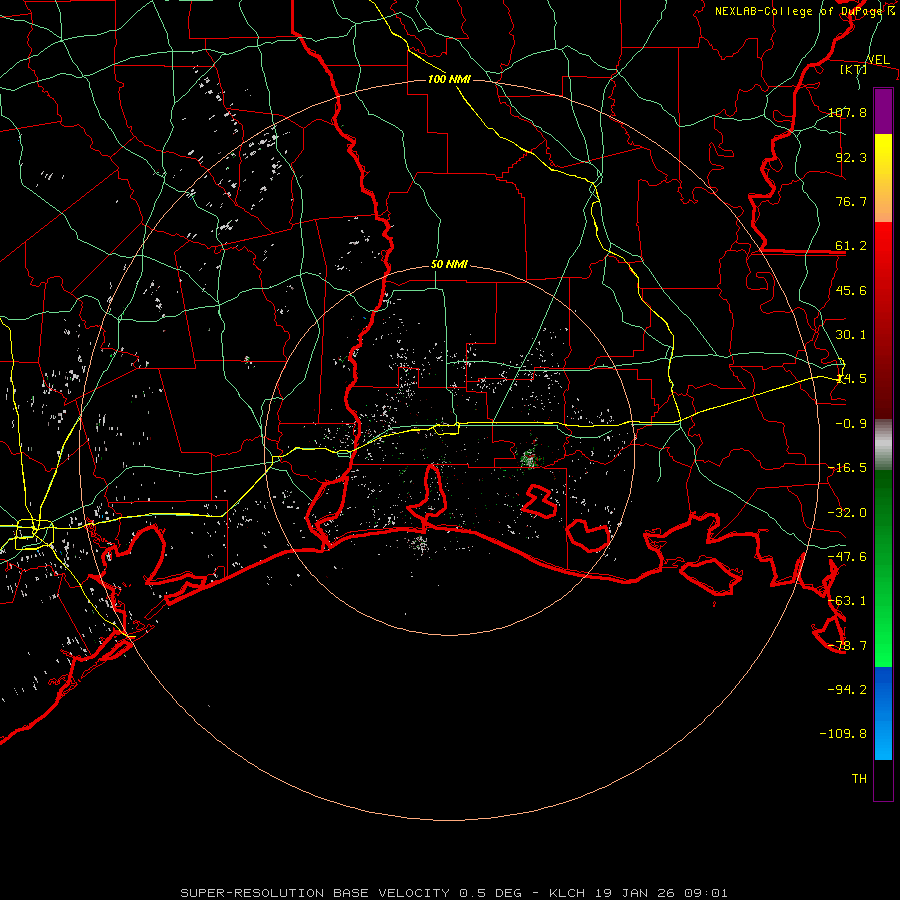Click the [KT] units label
Image resolution: width=900 pixels, height=900 pixels.
854,69
